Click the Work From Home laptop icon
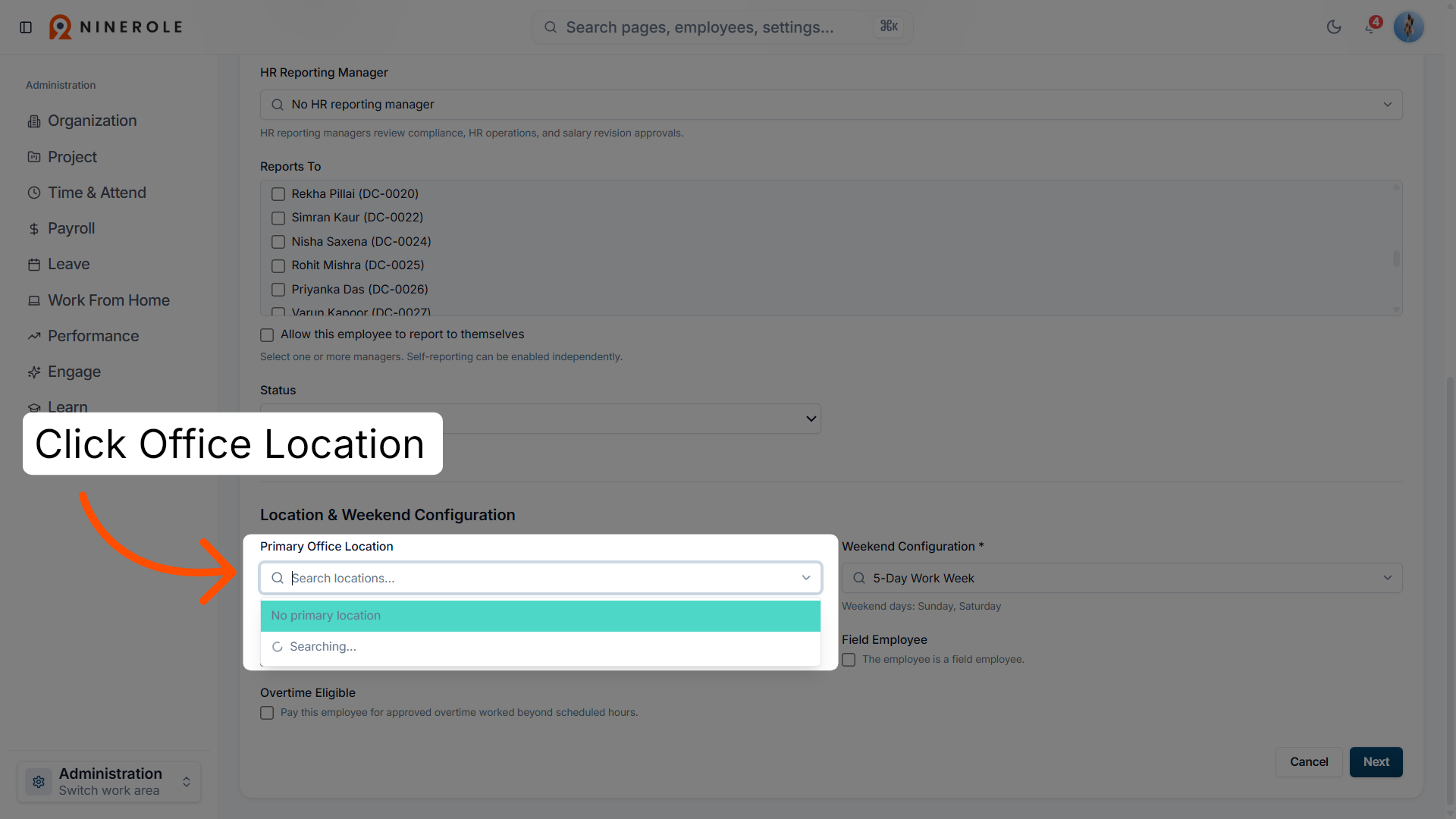 (x=34, y=301)
